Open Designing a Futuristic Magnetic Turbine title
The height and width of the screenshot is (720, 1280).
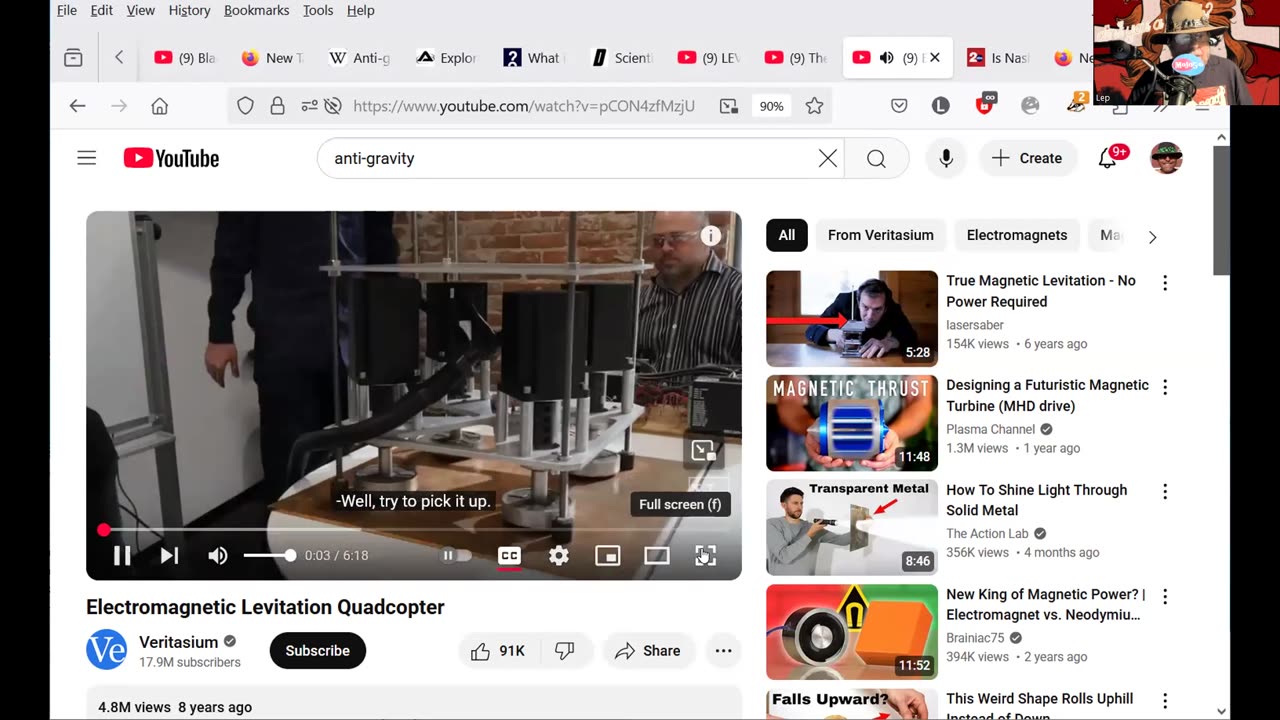[1047, 395]
